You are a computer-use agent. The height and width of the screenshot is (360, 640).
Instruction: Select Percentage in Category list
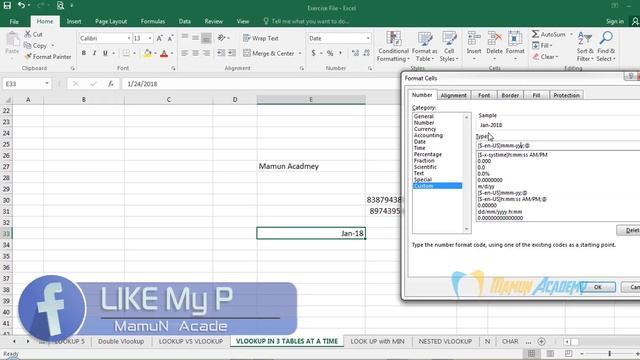pos(428,154)
